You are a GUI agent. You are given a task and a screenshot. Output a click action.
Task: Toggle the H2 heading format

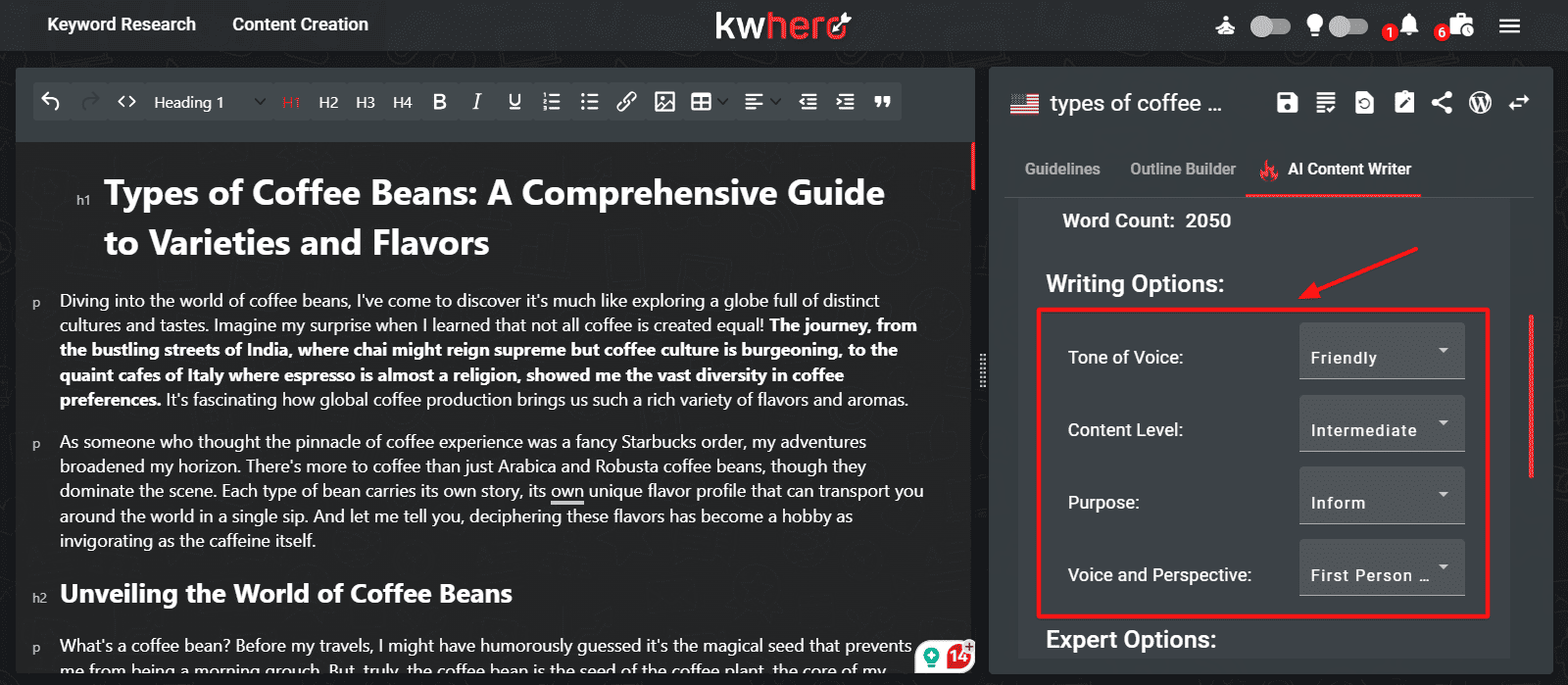[x=328, y=102]
